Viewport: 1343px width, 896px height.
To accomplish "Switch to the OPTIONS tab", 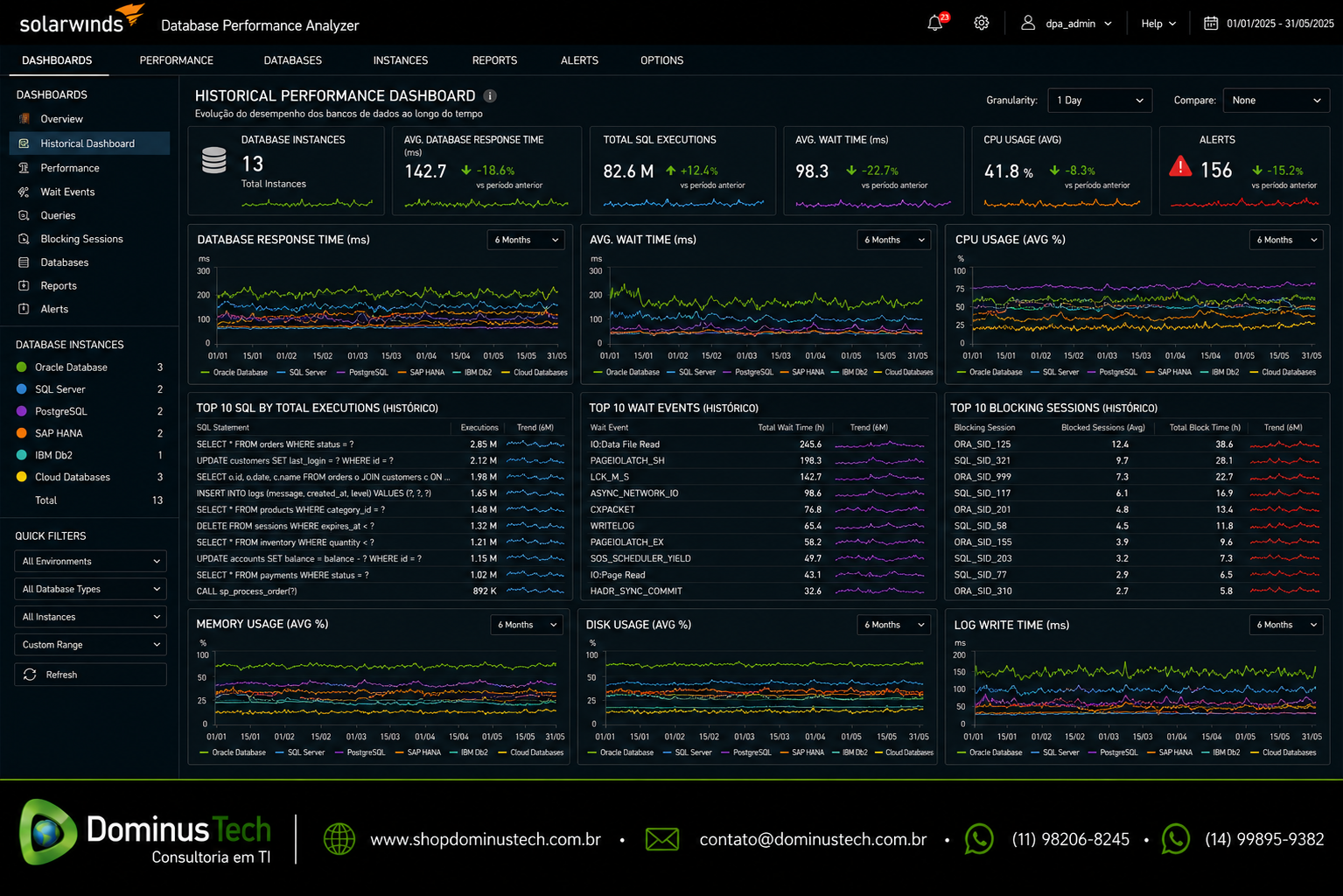I will (x=661, y=60).
